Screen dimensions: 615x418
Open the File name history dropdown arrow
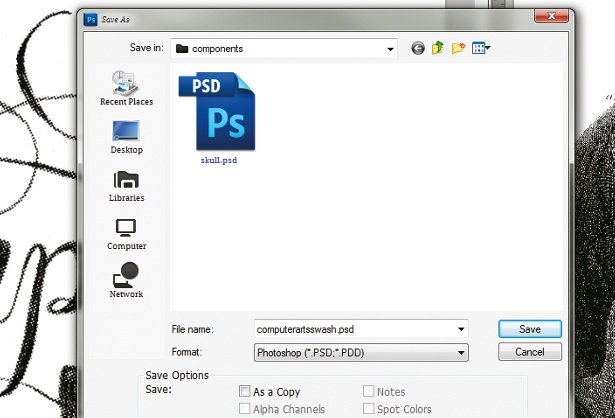coord(461,329)
